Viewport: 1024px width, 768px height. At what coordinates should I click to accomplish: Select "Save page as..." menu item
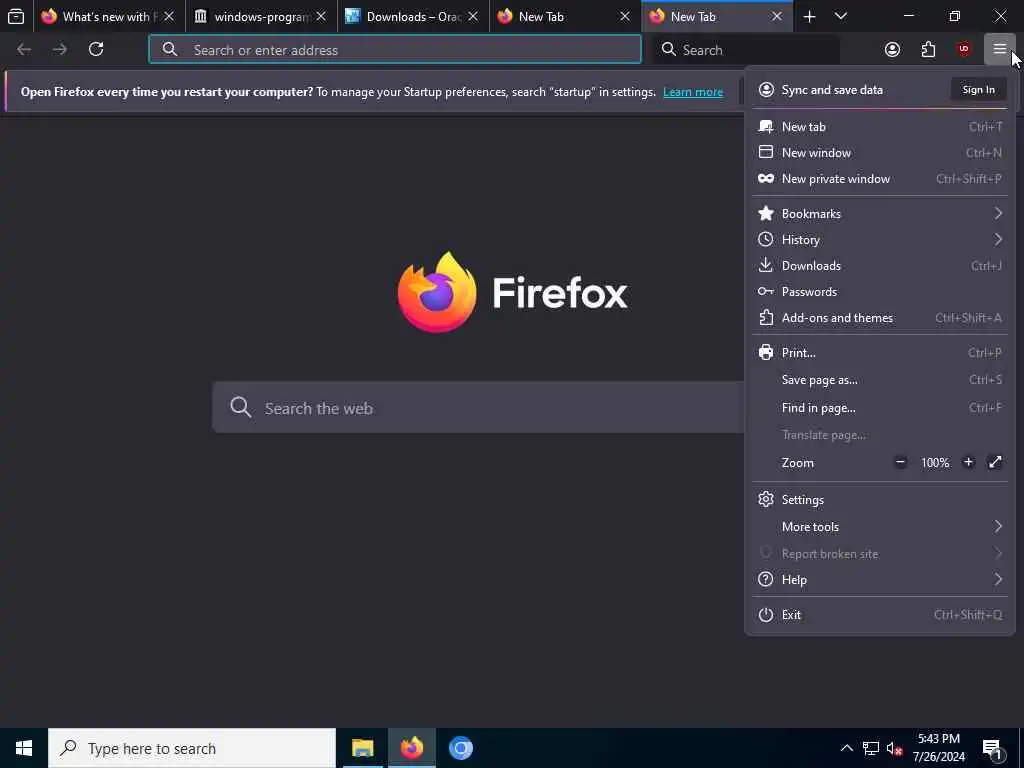(x=880, y=379)
